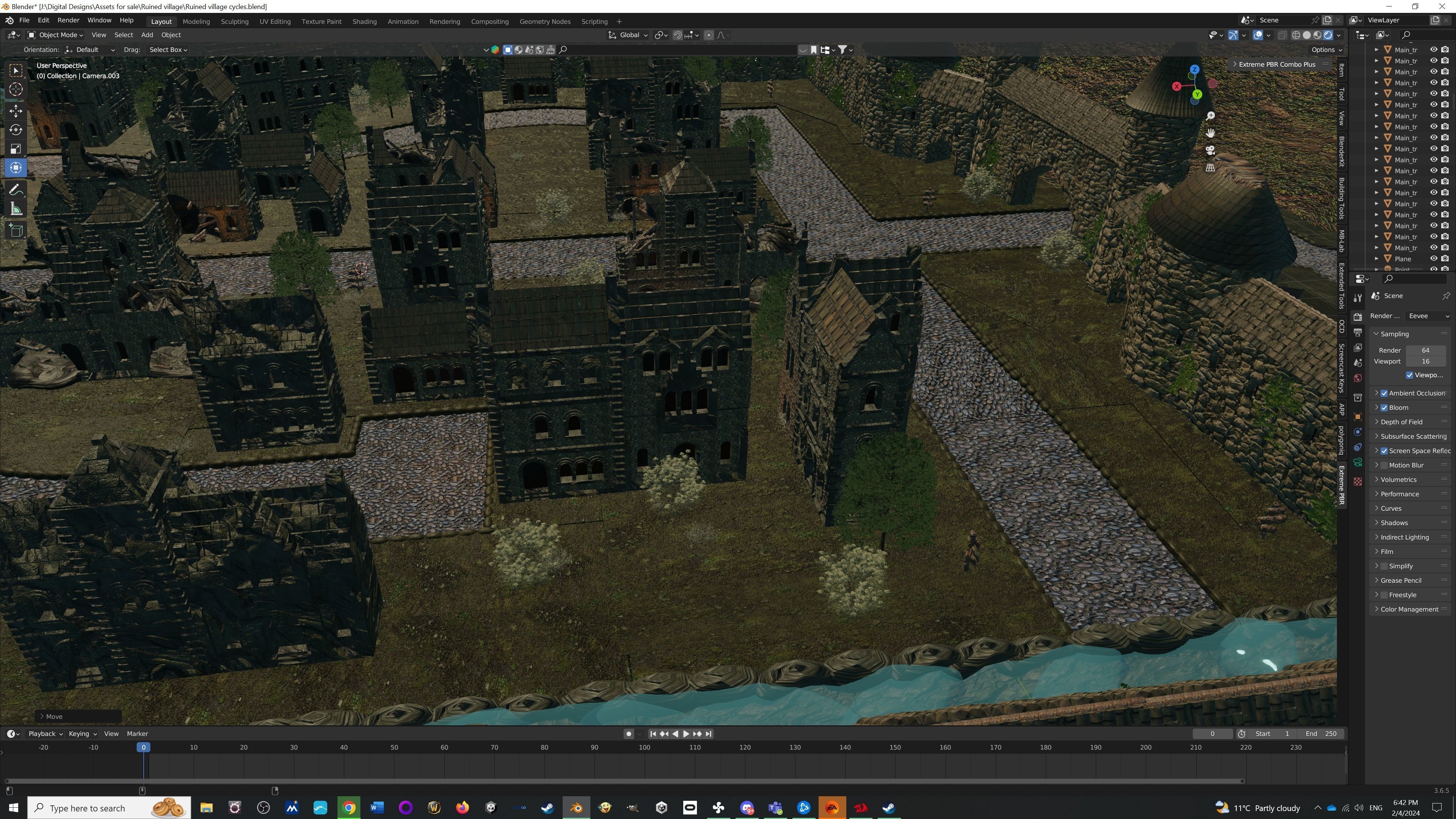Open the Tool properties tab icon
The width and height of the screenshot is (1456, 819).
click(1358, 298)
